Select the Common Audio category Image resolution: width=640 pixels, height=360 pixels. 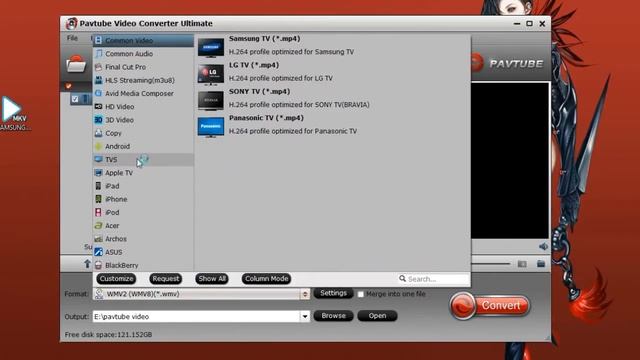143,53
